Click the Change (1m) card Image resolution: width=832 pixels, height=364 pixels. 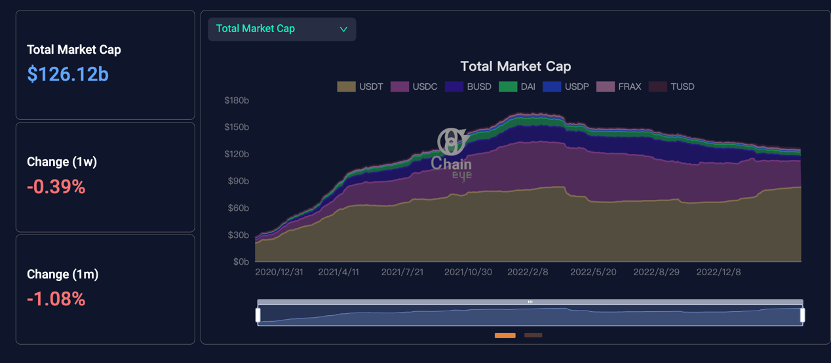point(105,290)
